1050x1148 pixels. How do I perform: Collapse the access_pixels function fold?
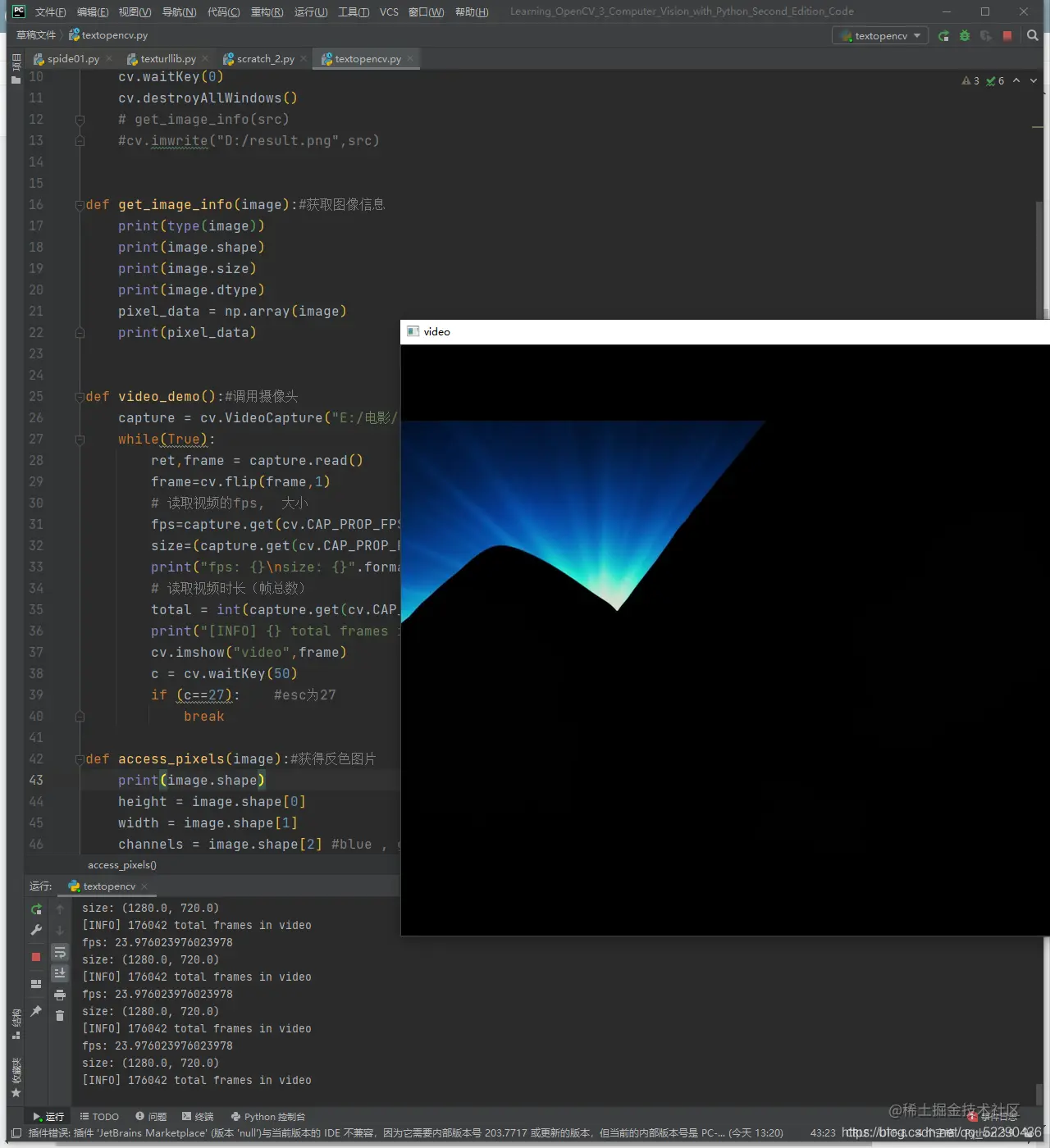pos(80,759)
